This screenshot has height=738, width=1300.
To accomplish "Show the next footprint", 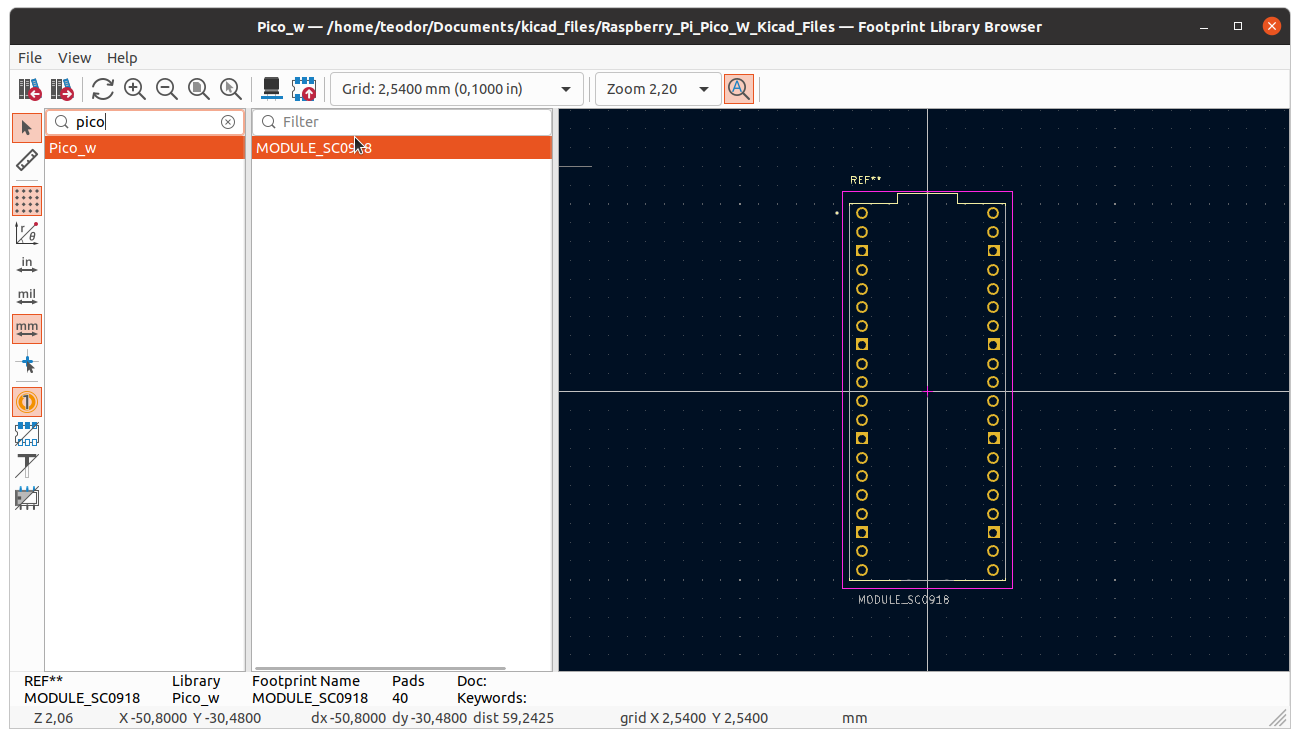I will [62, 89].
